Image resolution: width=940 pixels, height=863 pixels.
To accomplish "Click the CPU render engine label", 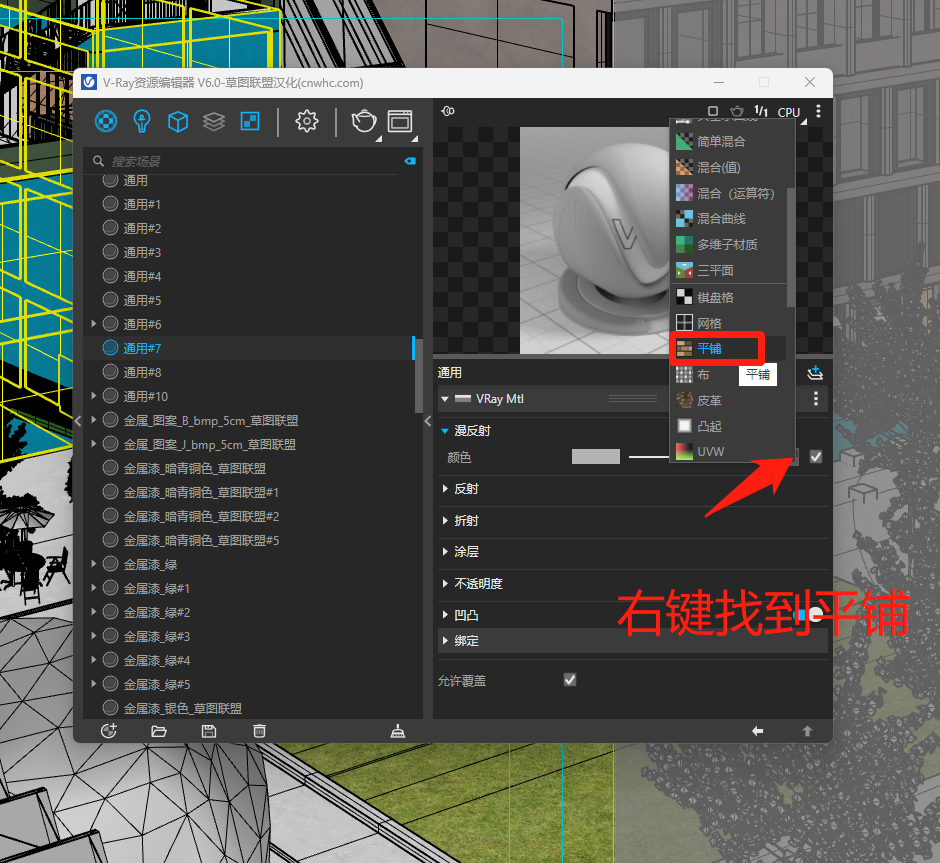I will pos(788,112).
